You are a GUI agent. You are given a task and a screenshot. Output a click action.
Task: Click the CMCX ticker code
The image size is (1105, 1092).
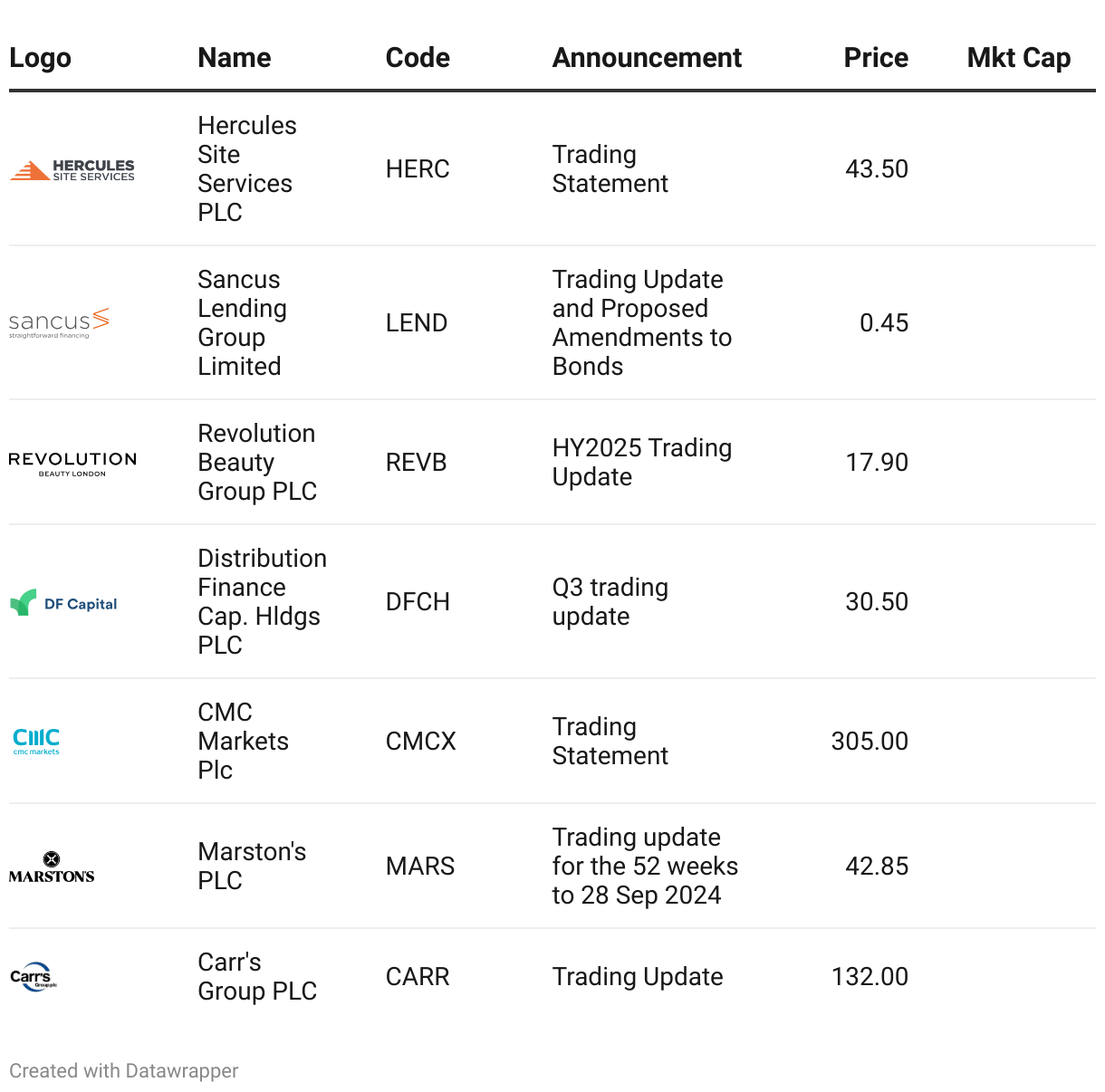click(420, 742)
